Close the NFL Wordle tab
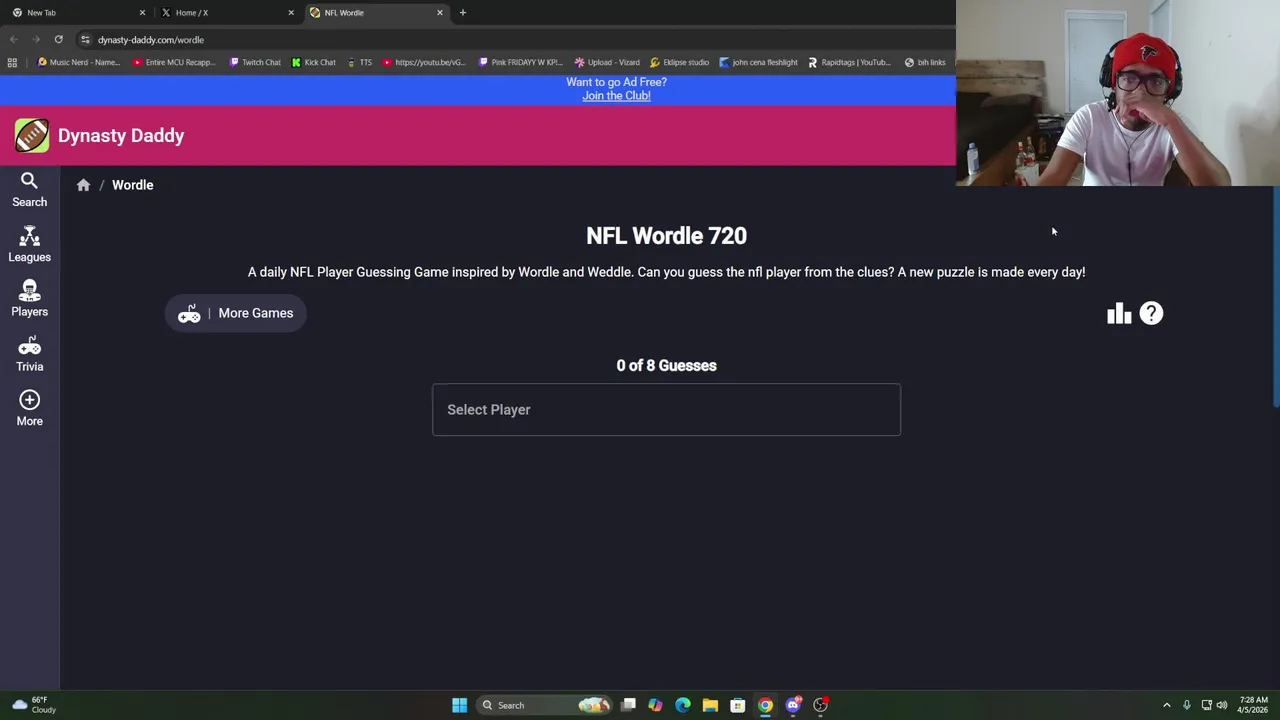1280x720 pixels. click(x=439, y=12)
